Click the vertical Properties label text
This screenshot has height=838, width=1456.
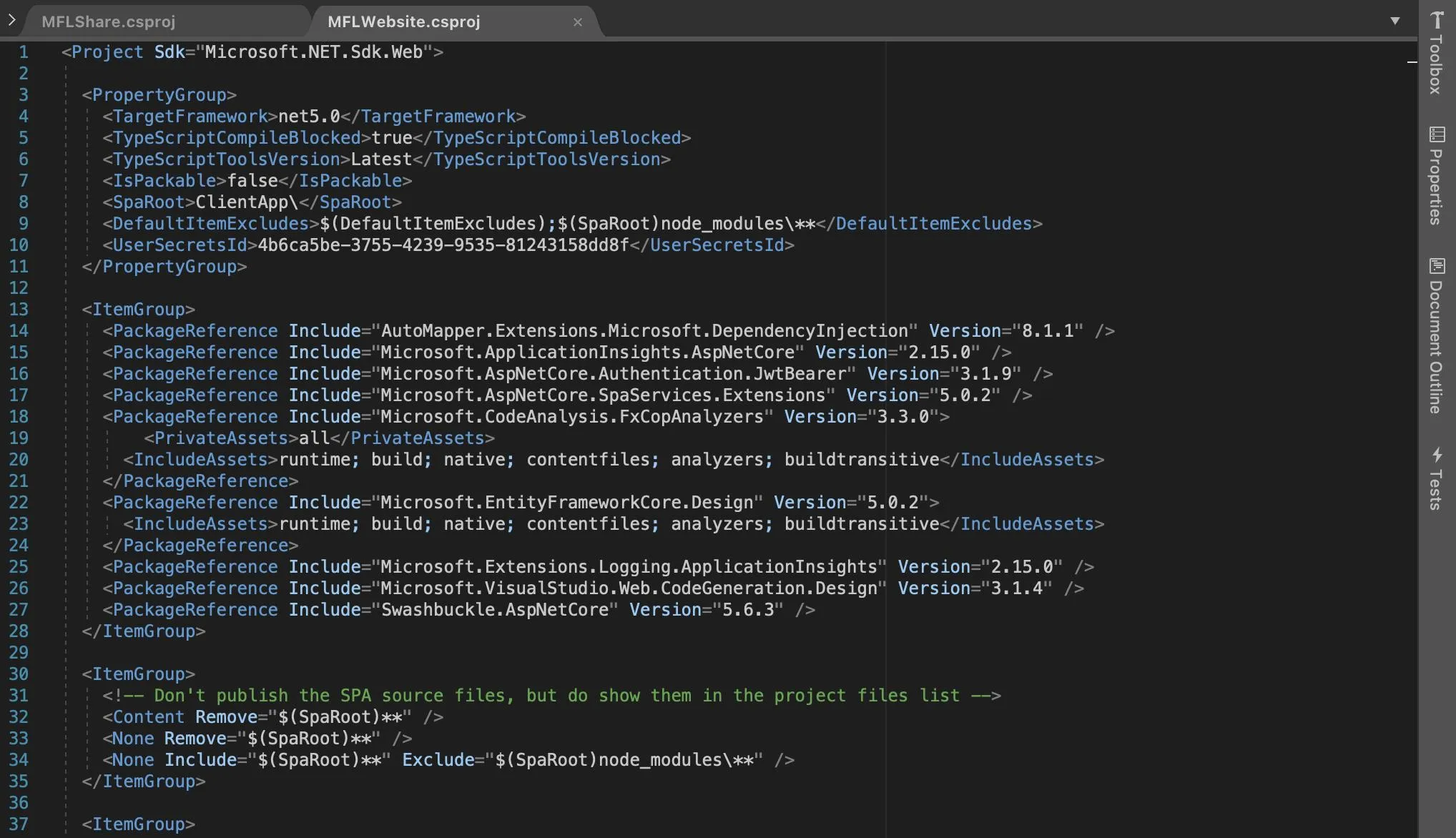click(1436, 187)
